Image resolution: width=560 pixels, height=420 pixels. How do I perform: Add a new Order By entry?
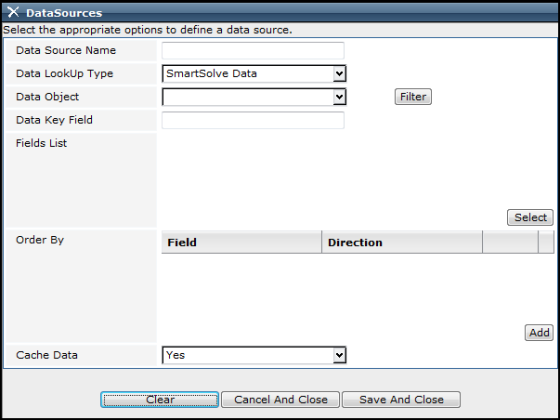[539, 332]
